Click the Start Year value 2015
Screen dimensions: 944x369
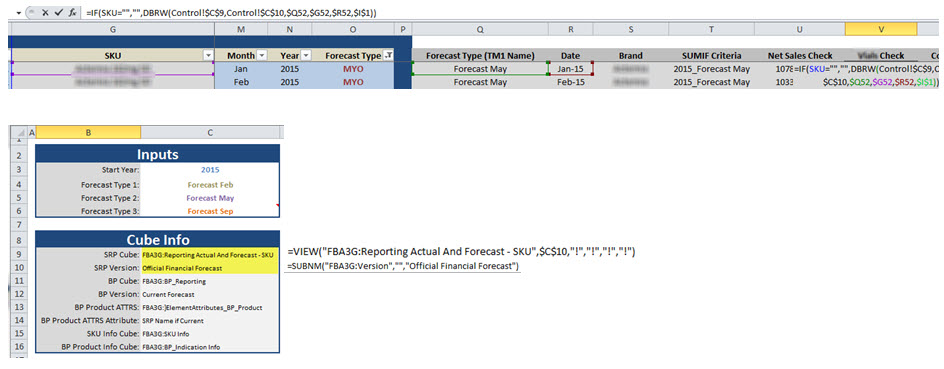click(210, 170)
